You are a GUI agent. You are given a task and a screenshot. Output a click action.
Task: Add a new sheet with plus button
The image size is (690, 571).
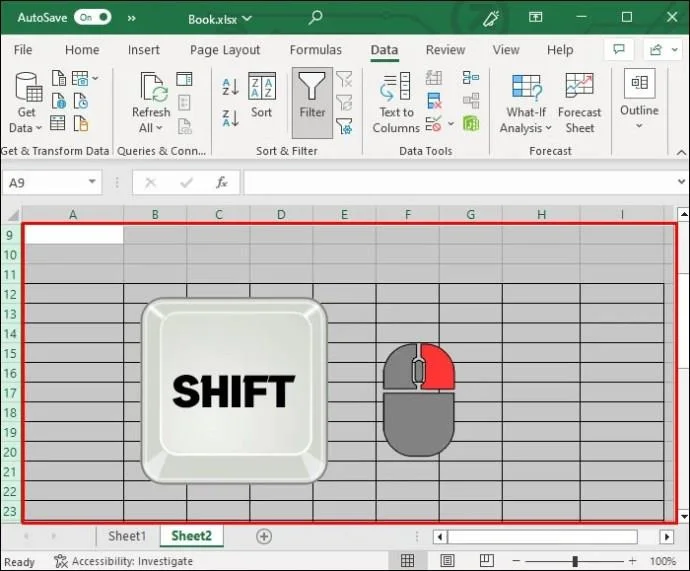click(264, 537)
